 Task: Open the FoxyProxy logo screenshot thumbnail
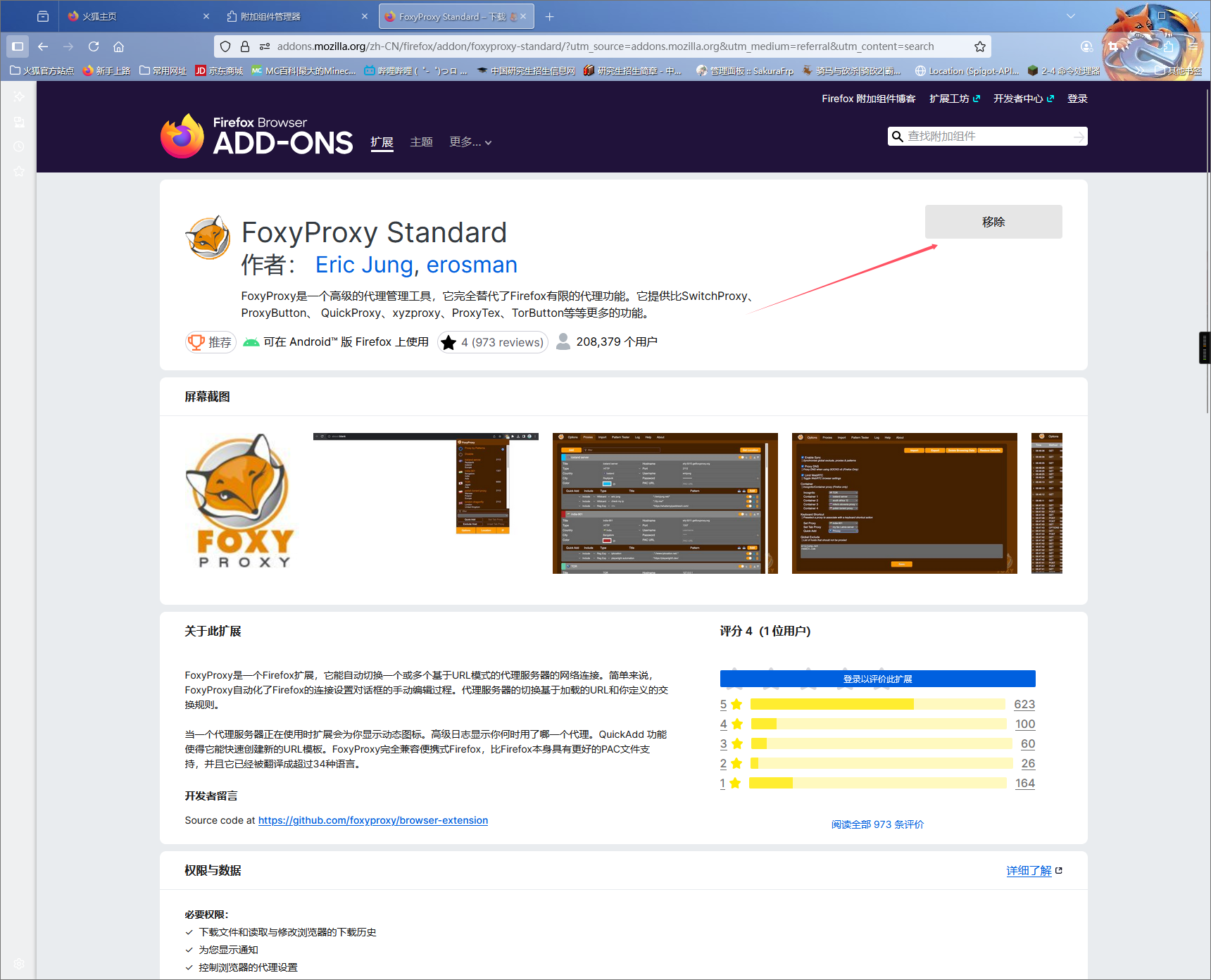(x=239, y=503)
